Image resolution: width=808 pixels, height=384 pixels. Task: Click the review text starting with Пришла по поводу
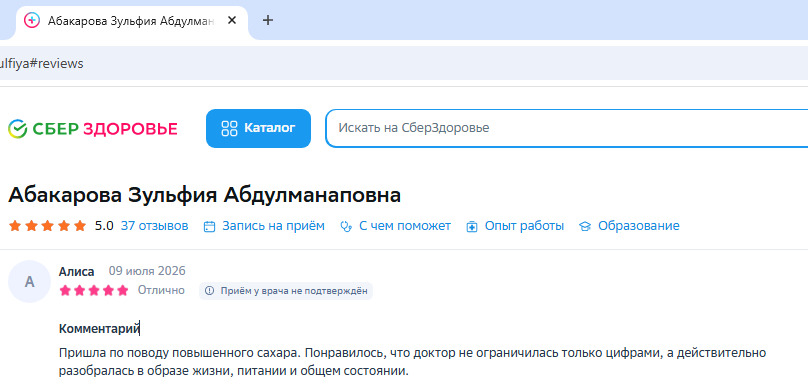point(412,362)
